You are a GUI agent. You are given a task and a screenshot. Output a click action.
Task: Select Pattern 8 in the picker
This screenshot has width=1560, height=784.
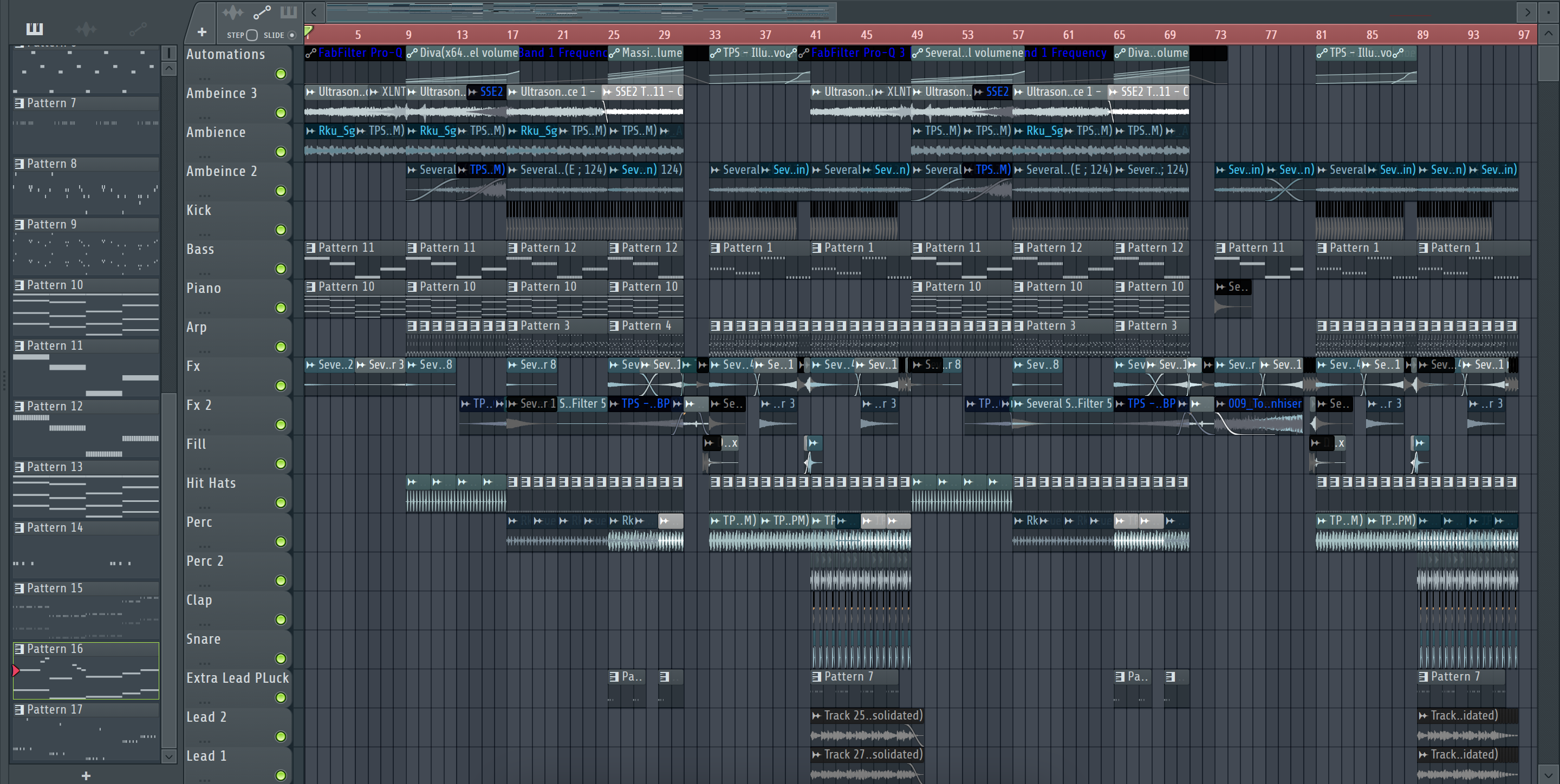click(x=86, y=185)
